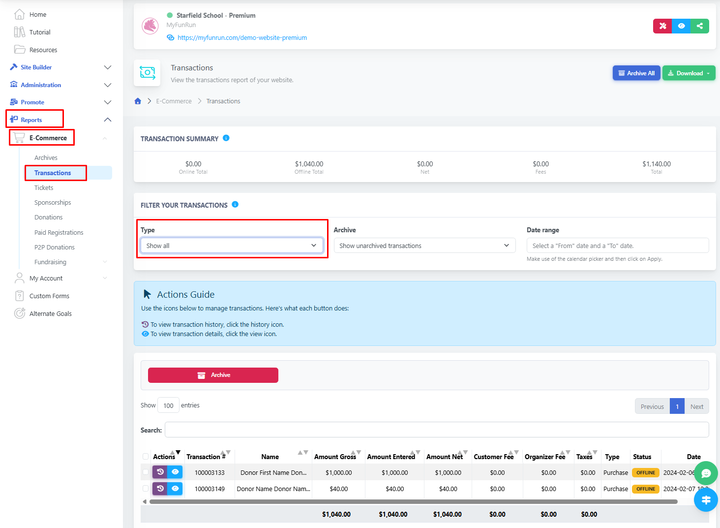This screenshot has width=720, height=528.
Task: Toggle the select-all checkbox in table header
Action: 145,456
